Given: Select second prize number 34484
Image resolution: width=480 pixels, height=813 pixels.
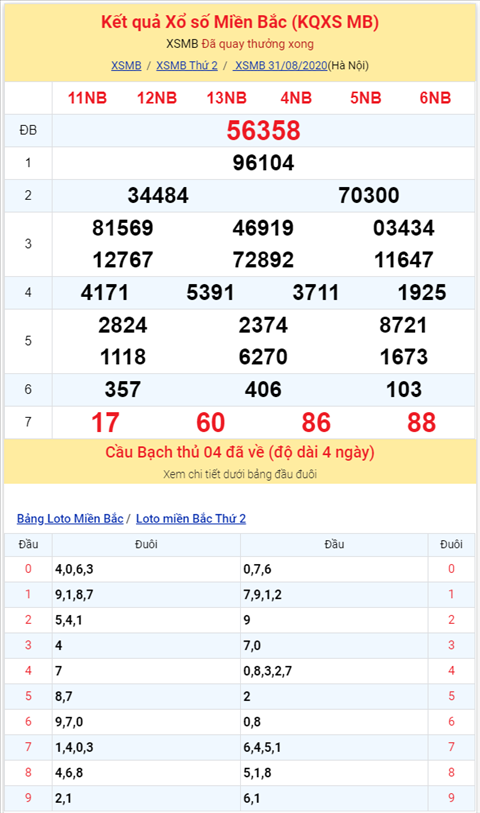Looking at the screenshot, I should tap(158, 195).
